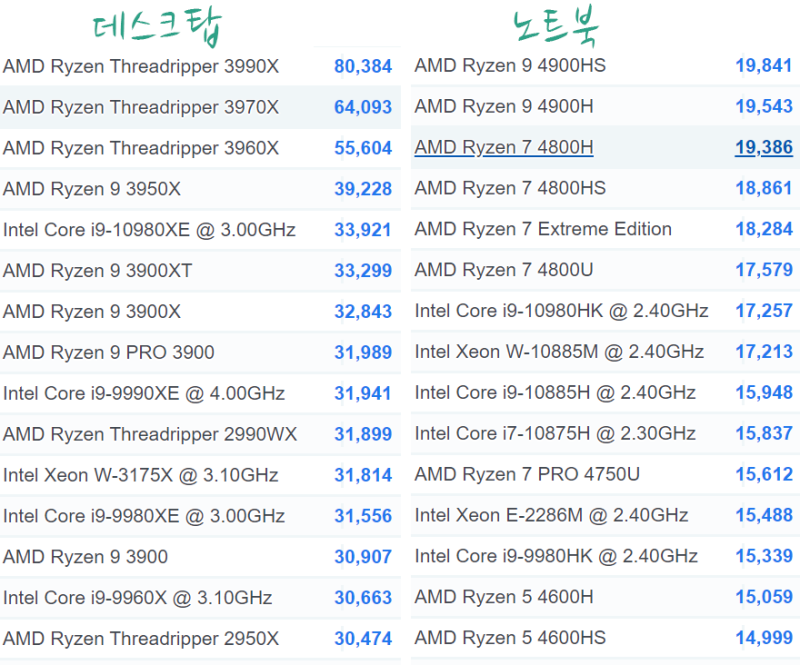Click score 33,921
The height and width of the screenshot is (665, 800).
pyautogui.click(x=363, y=230)
